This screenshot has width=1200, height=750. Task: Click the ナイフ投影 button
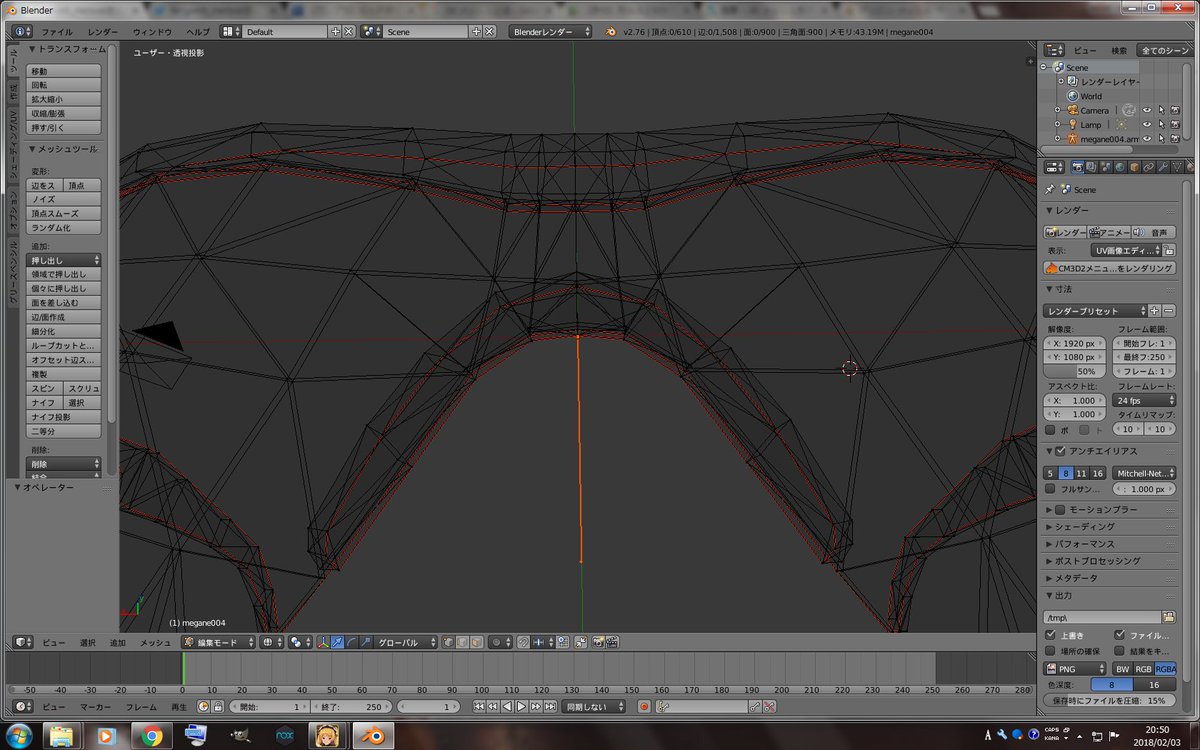tap(64, 417)
